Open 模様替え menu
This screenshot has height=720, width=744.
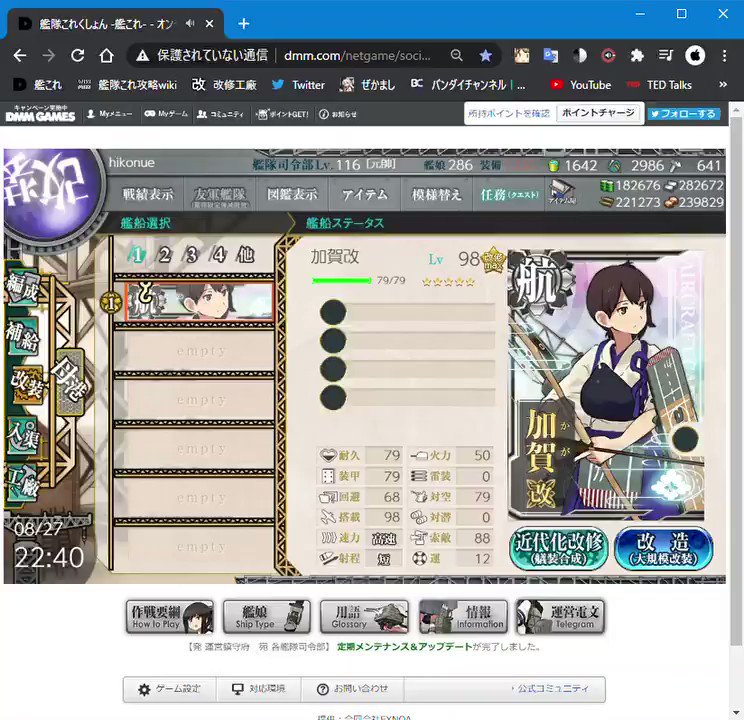[x=437, y=194]
